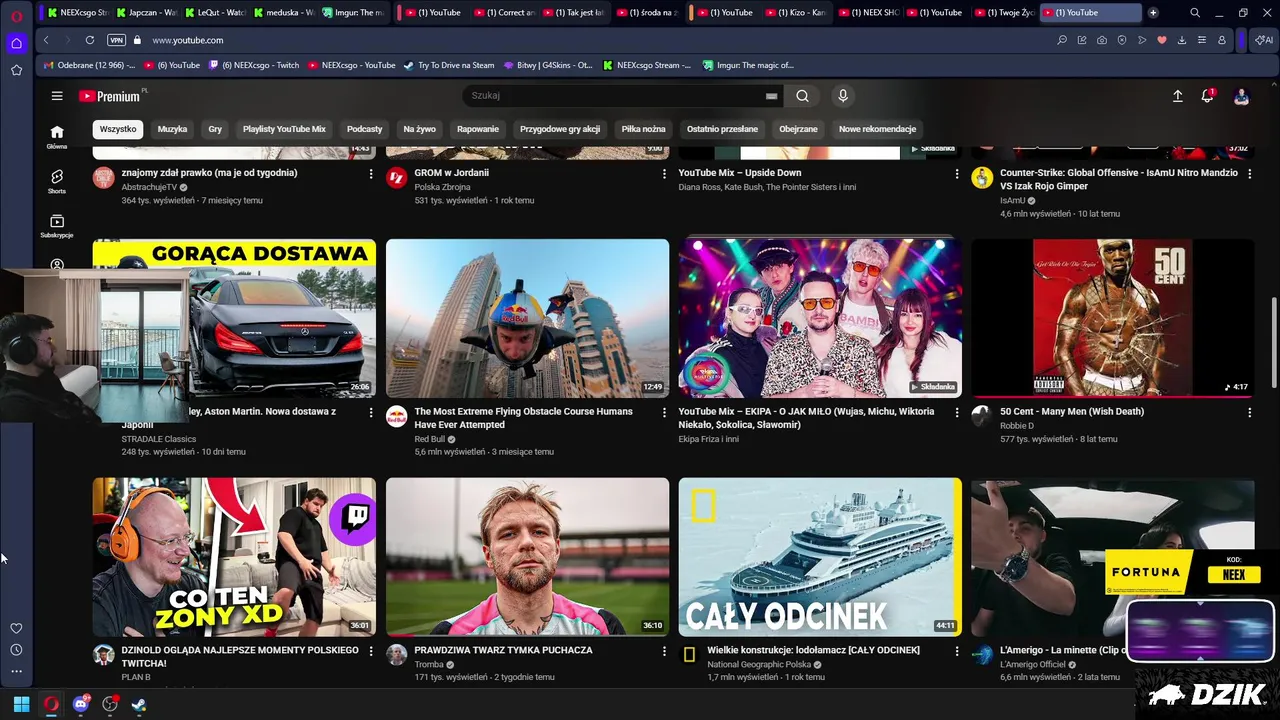1280x720 pixels.
Task: Reload the page in browser toolbar
Action: click(x=90, y=40)
